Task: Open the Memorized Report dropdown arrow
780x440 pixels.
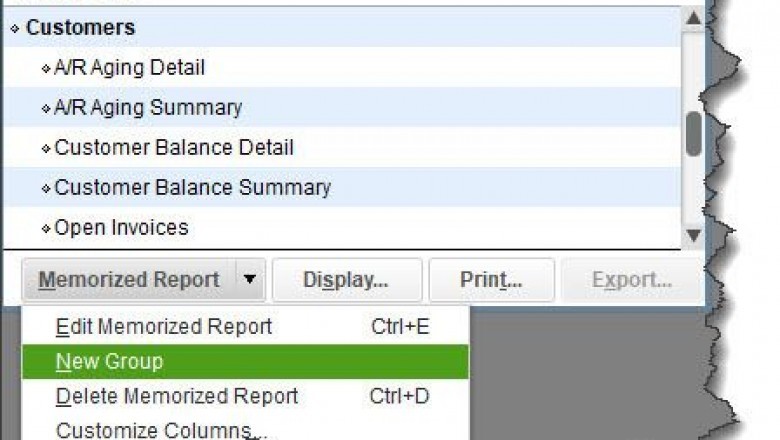Action: 250,280
